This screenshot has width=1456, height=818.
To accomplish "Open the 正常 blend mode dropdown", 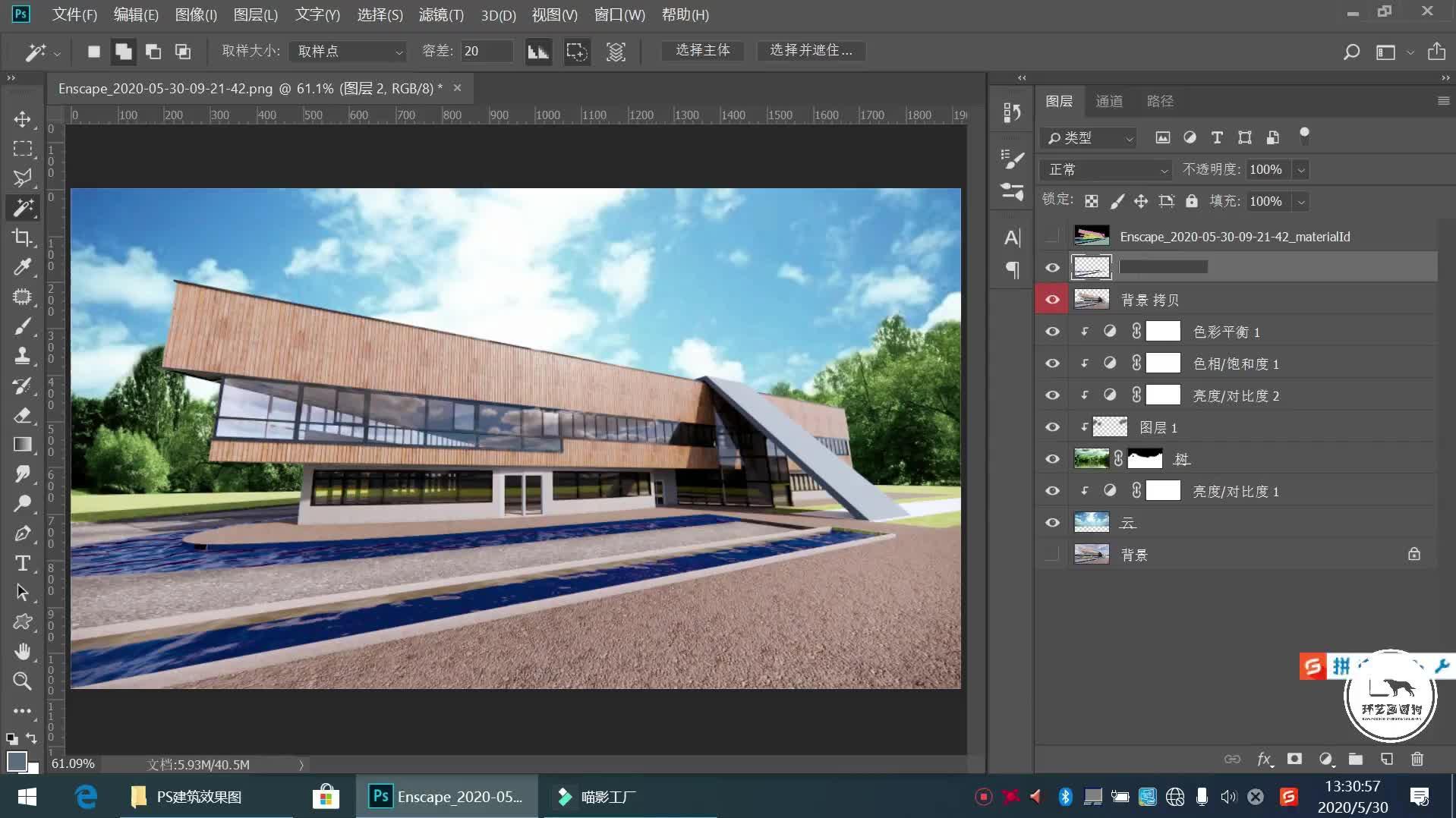I will [x=1107, y=169].
